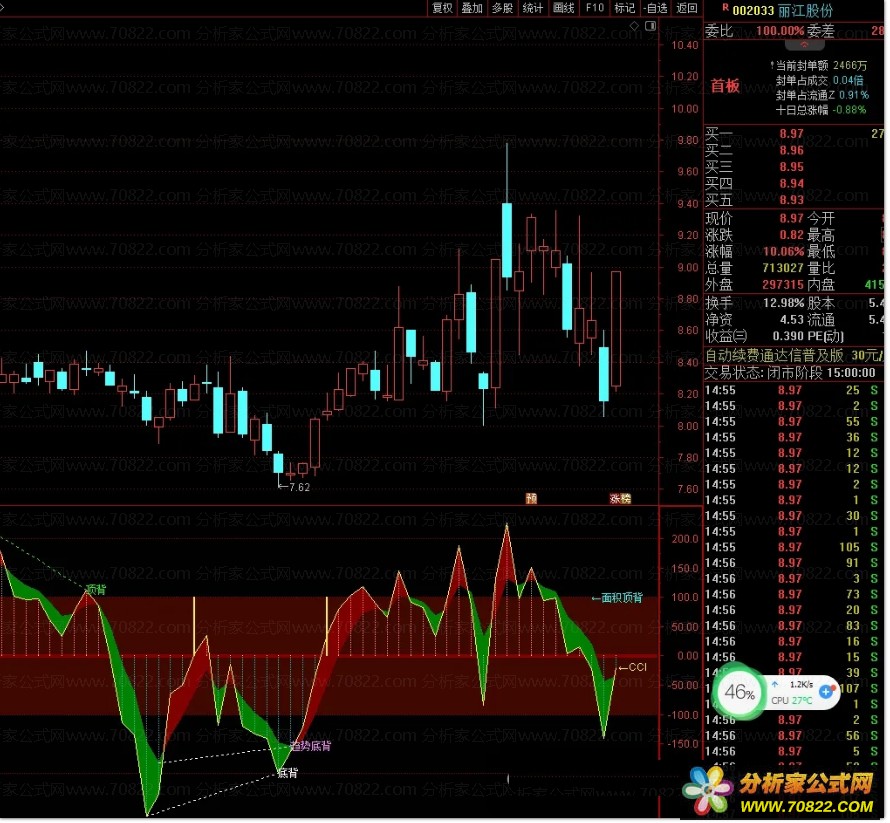890x823 pixels.
Task: Click the 首板 label
Action: [x=725, y=86]
